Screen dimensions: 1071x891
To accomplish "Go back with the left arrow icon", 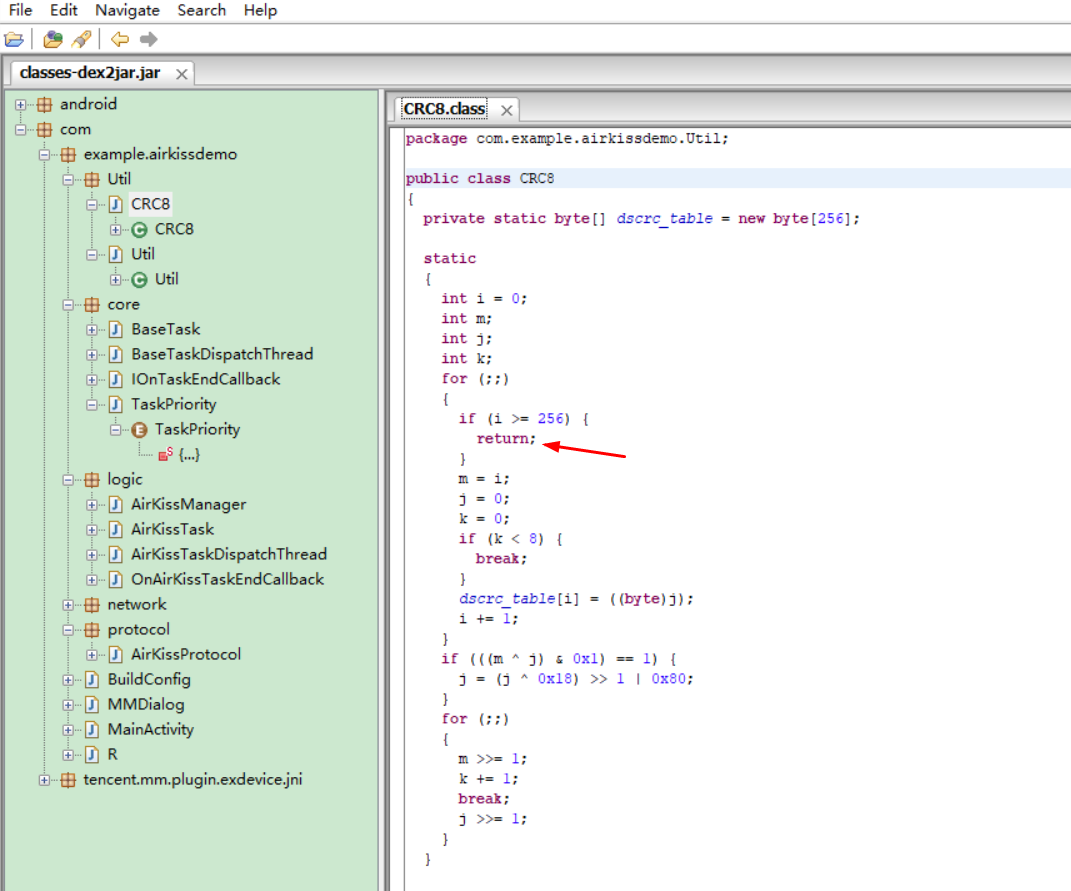I will tap(120, 40).
